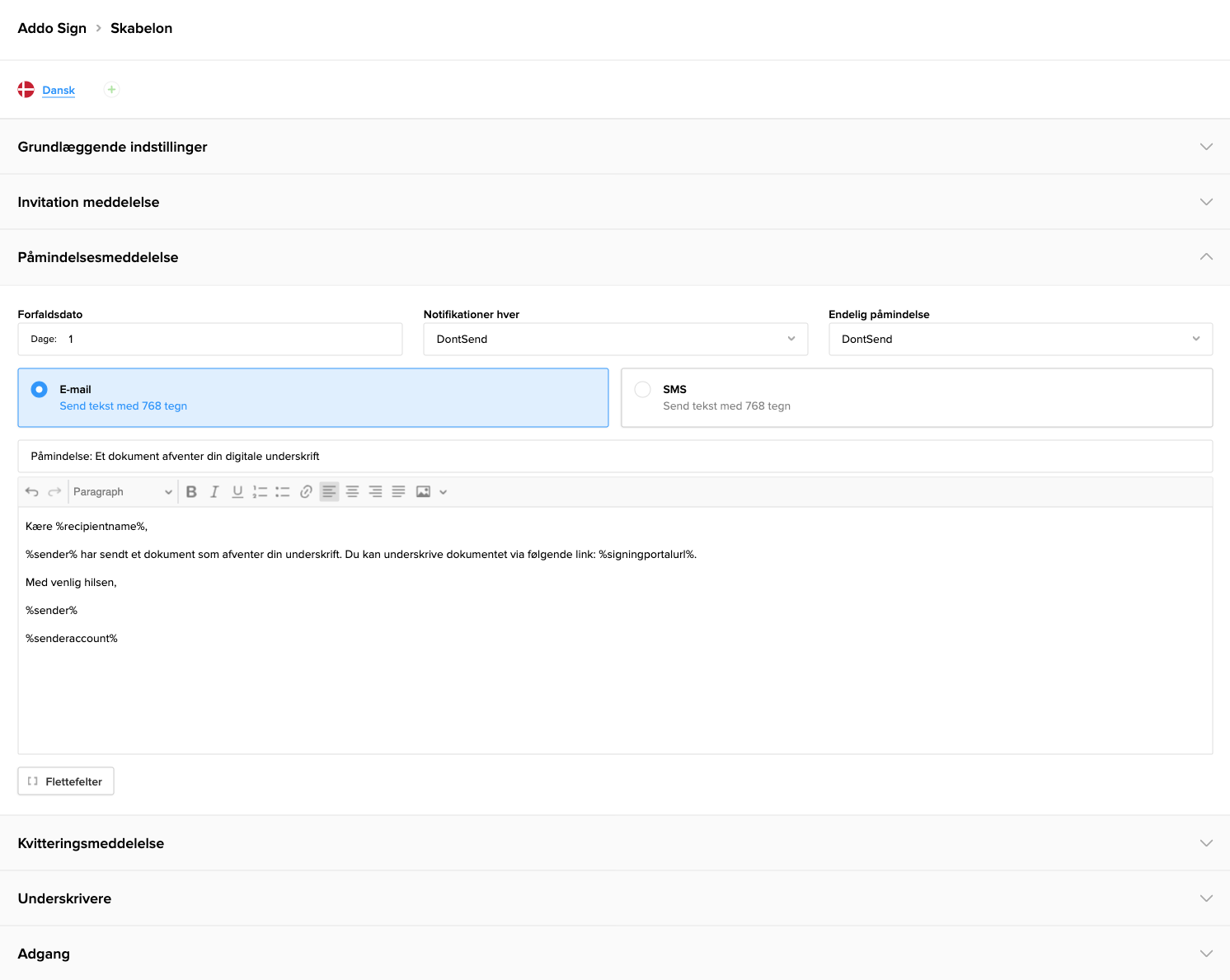Screen dimensions: 1230x980
Task: Insert an image into the message body
Action: coord(423,491)
